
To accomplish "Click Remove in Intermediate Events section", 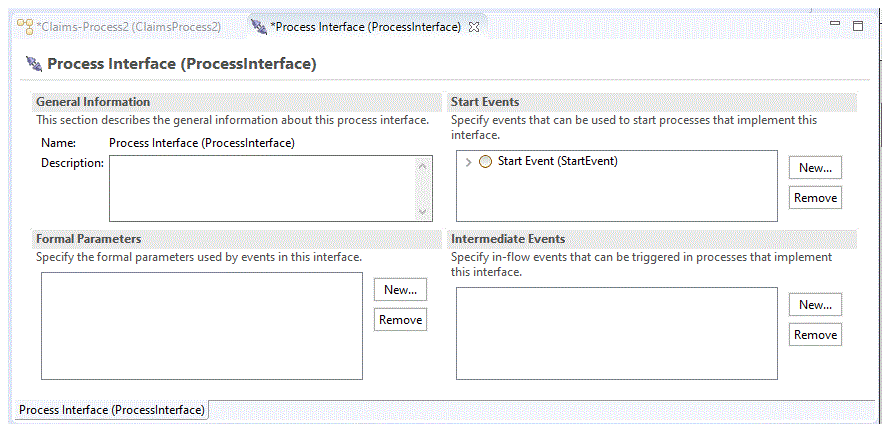I will [815, 335].
